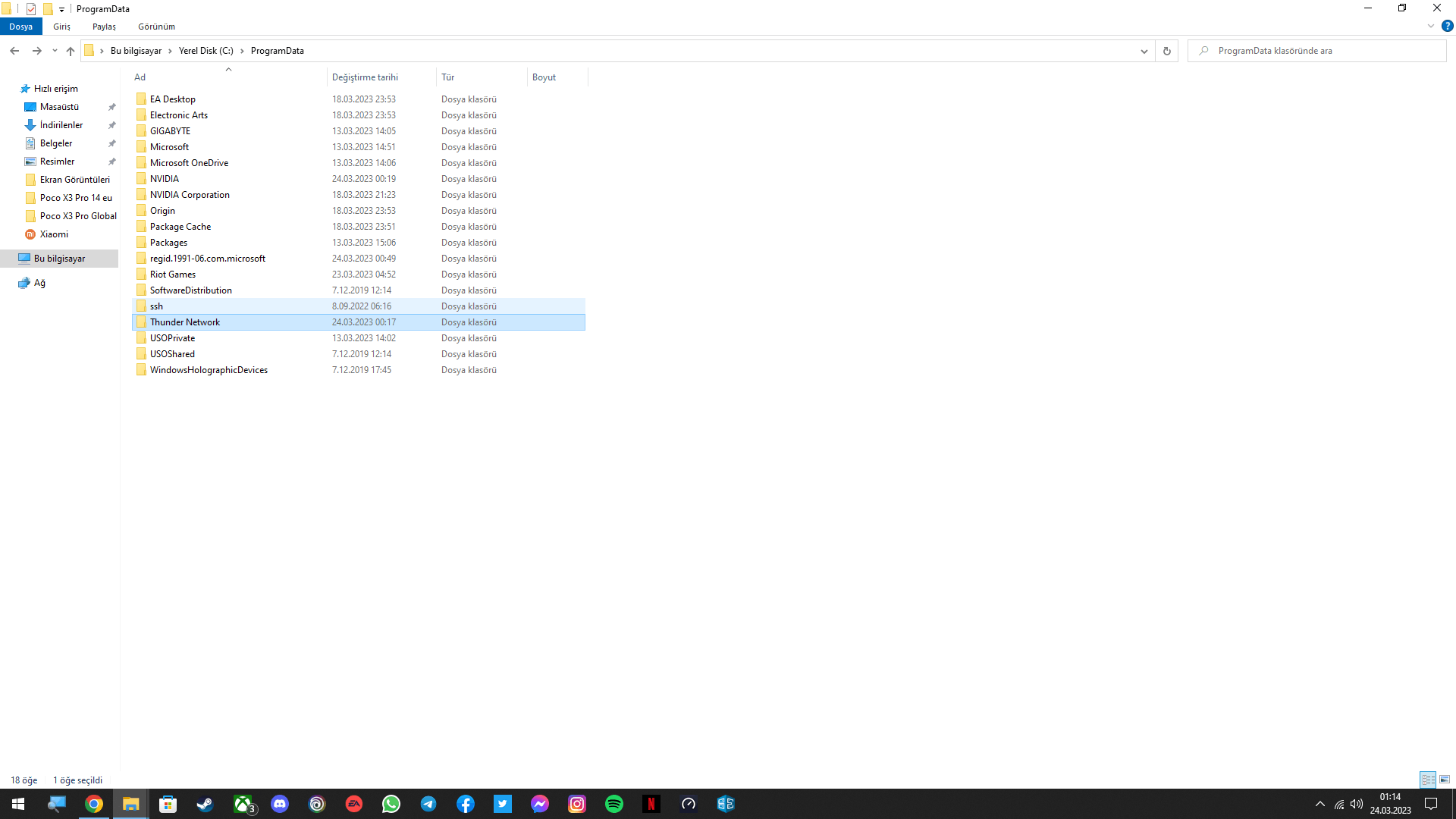The width and height of the screenshot is (1456, 819).
Task: Switch to details view layout icon
Action: (1428, 780)
